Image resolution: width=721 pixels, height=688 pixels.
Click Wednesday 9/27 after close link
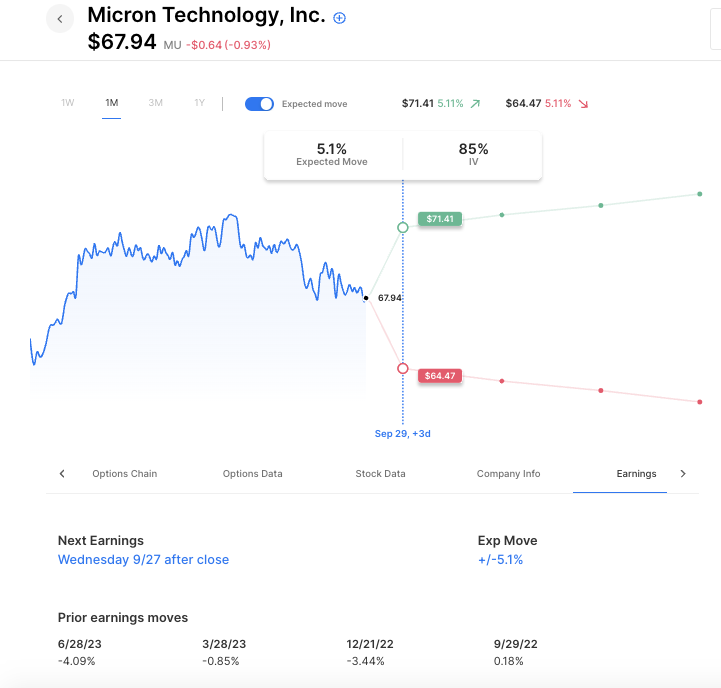pos(143,560)
